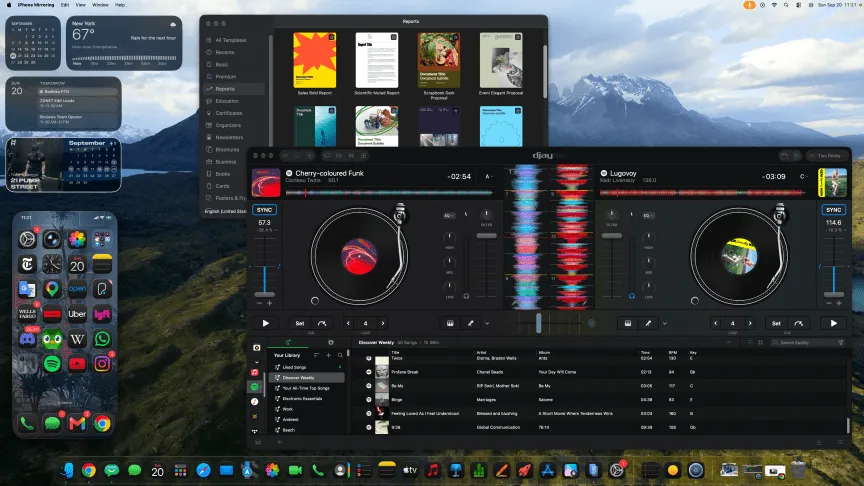Enable SYNC on the left deck
864x486 pixels.
point(264,210)
